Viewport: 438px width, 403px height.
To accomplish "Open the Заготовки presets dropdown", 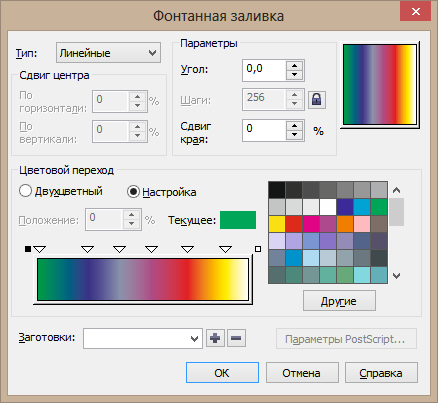I will [x=143, y=339].
